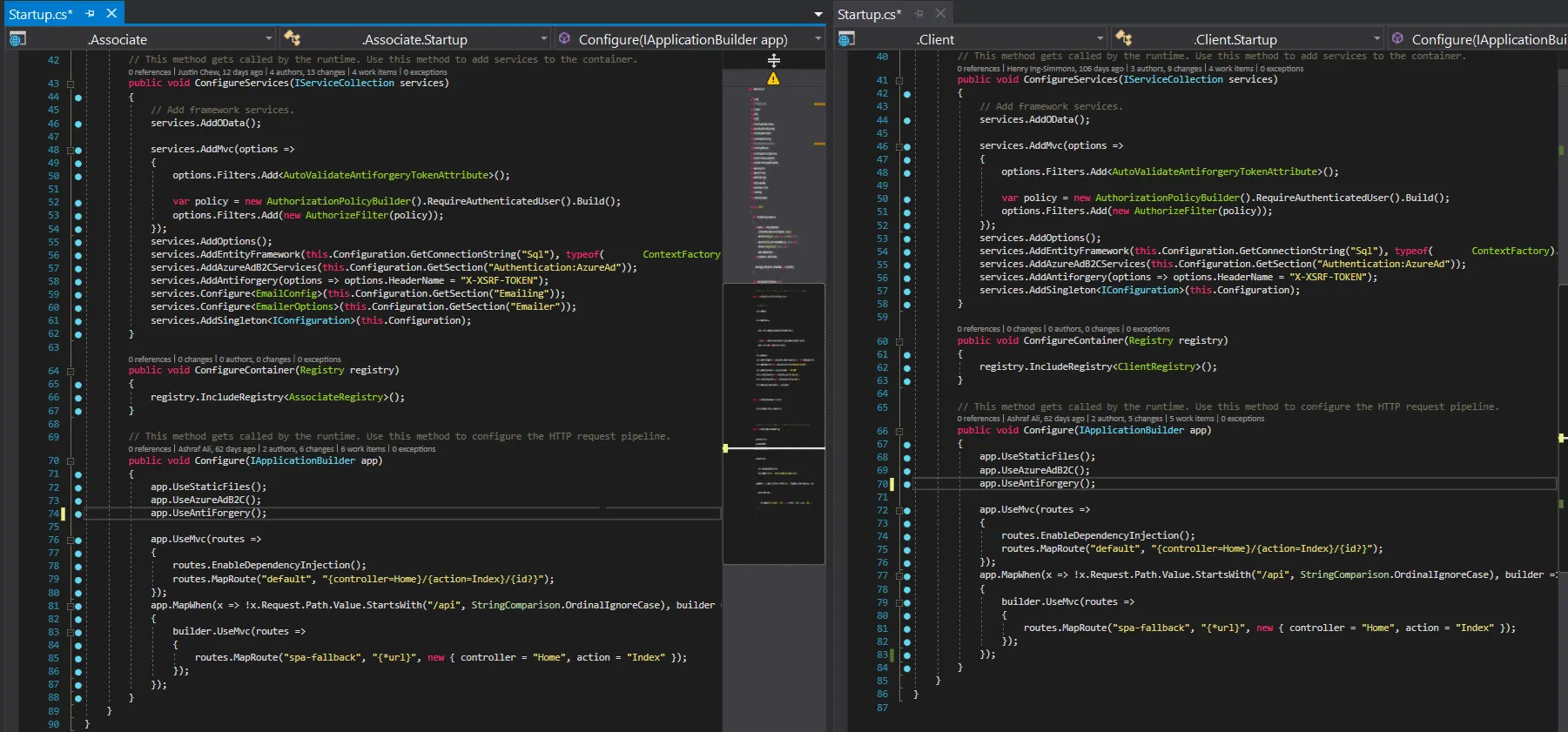Collapse ConfigureContainer method at line 64
Image resolution: width=1568 pixels, height=732 pixels.
71,371
